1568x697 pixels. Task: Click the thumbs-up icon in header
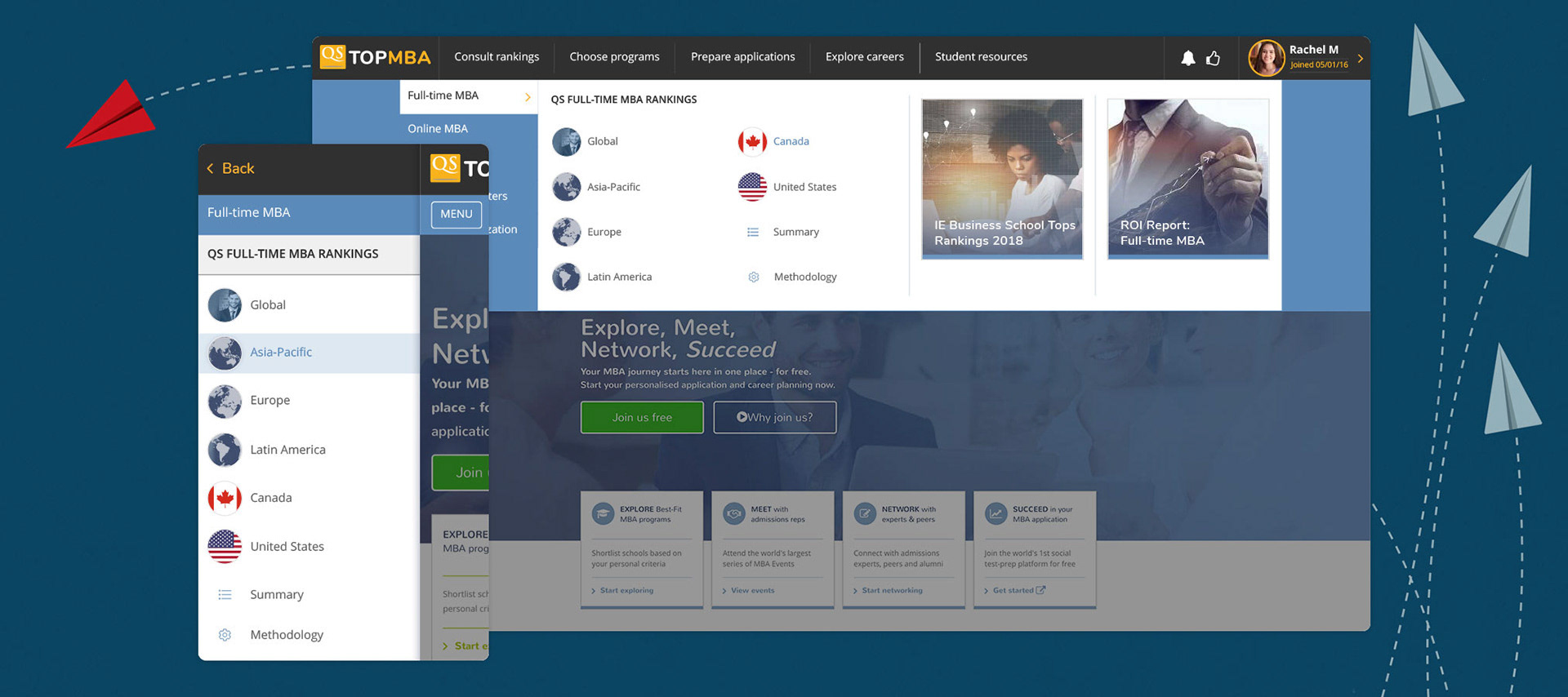[x=1214, y=58]
